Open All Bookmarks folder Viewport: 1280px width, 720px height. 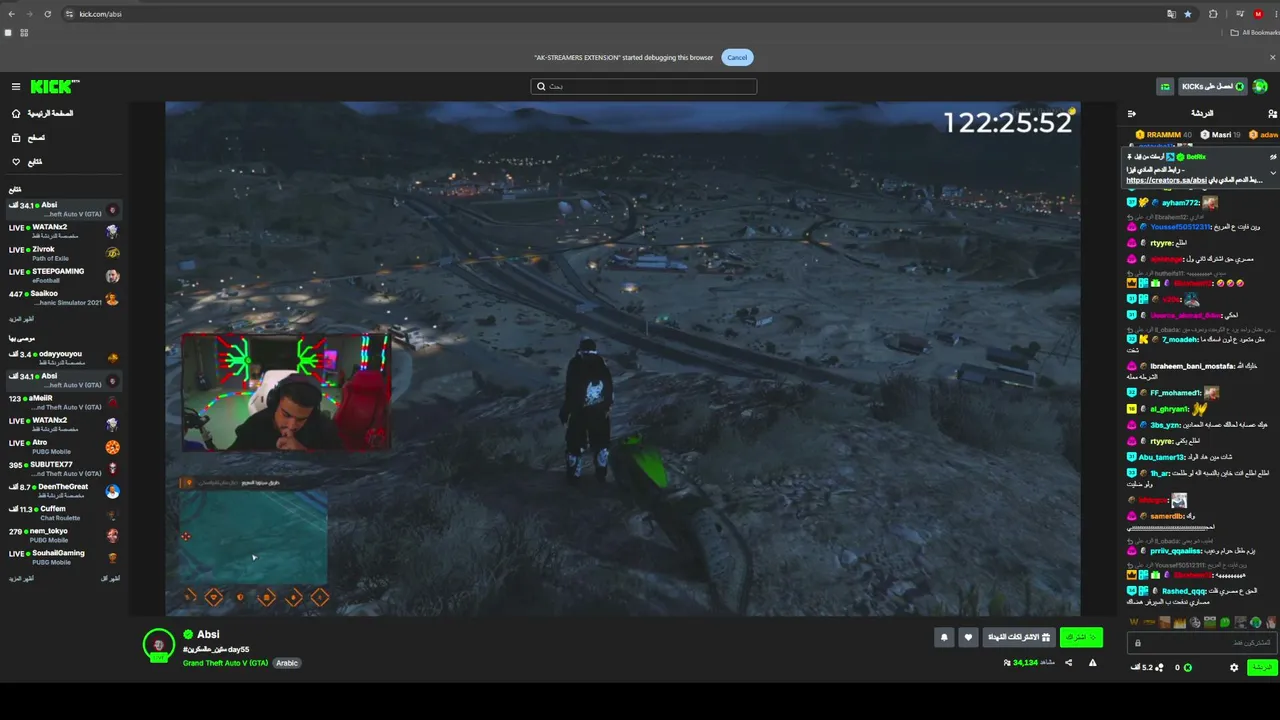pos(1255,33)
